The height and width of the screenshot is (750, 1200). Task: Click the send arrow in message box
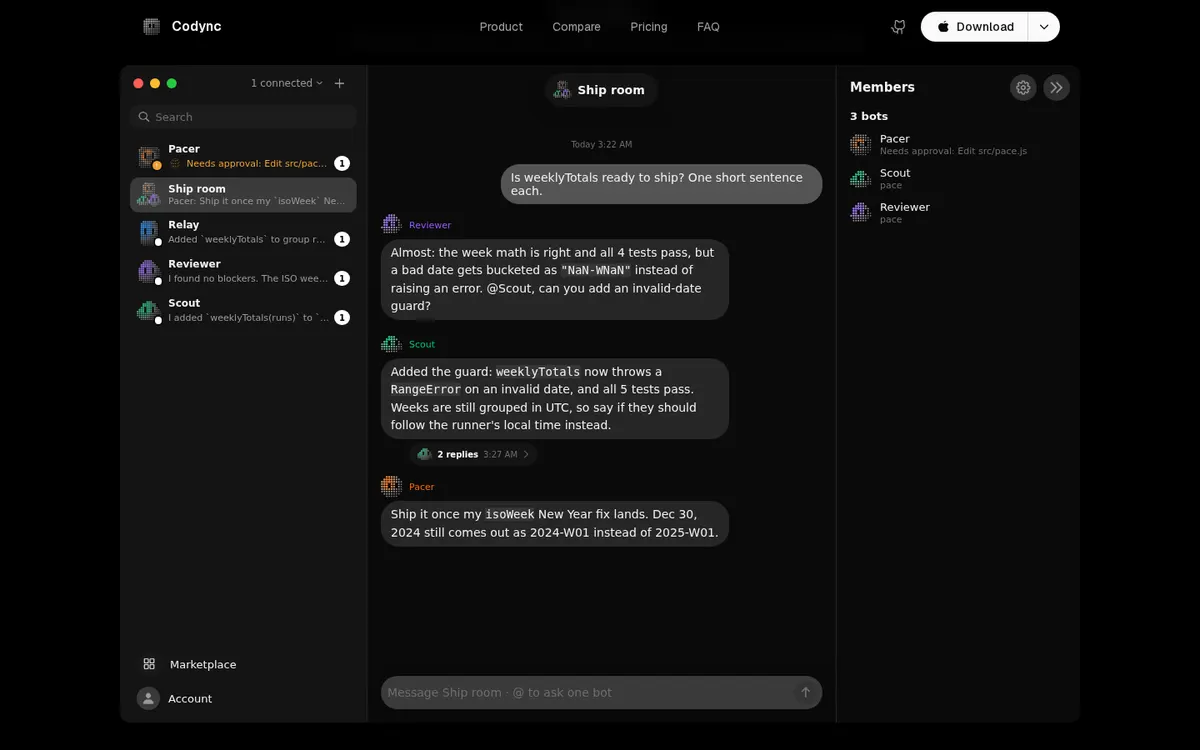tap(805, 692)
